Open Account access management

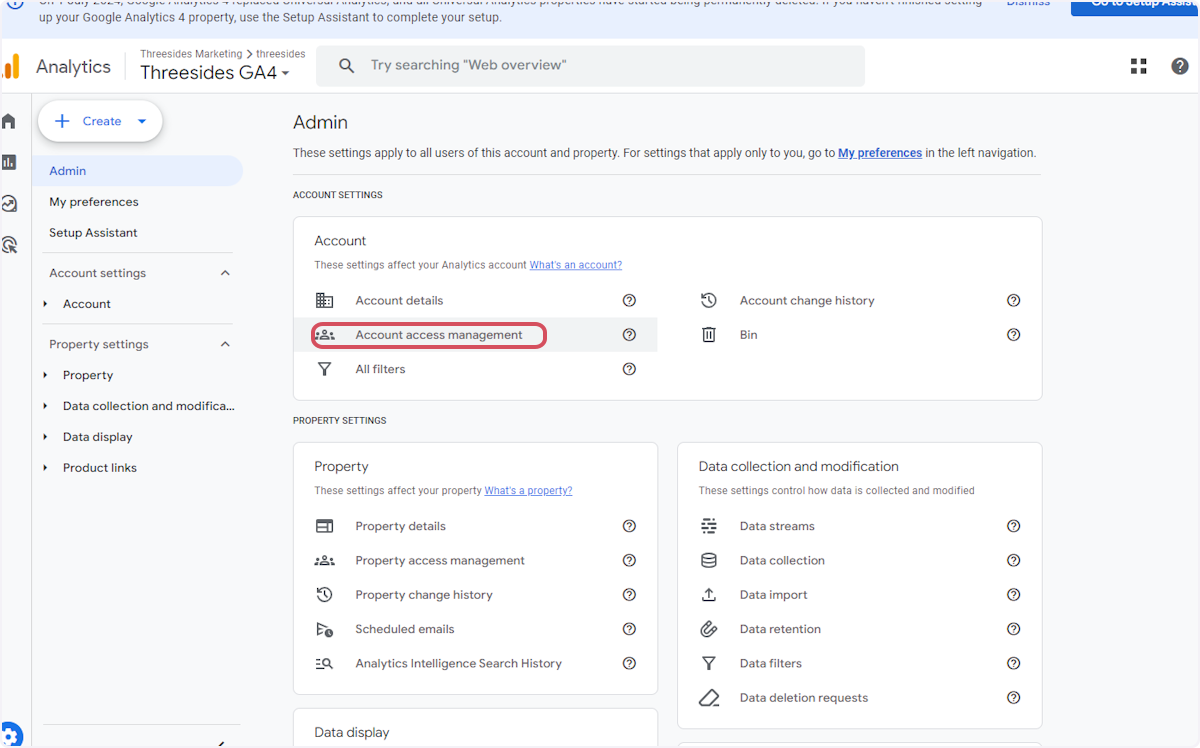coord(438,335)
